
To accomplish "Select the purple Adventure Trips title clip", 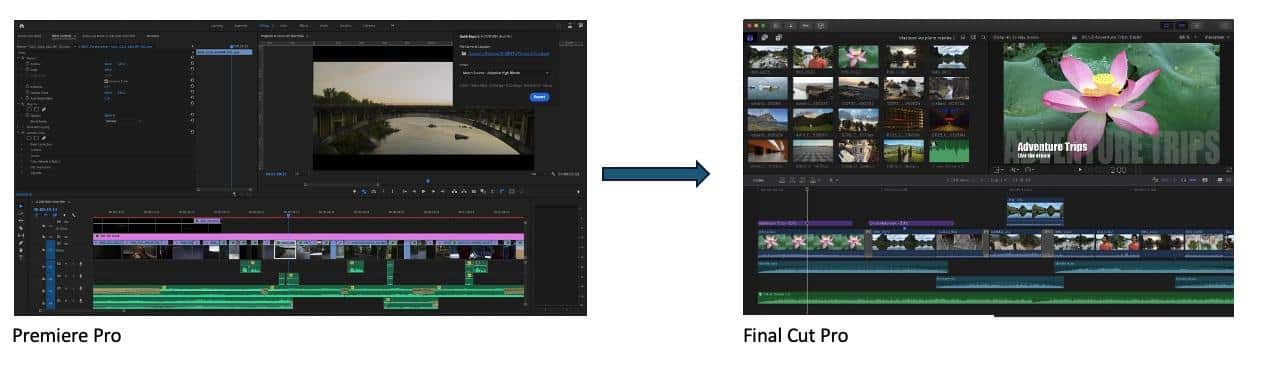I will (x=805, y=223).
